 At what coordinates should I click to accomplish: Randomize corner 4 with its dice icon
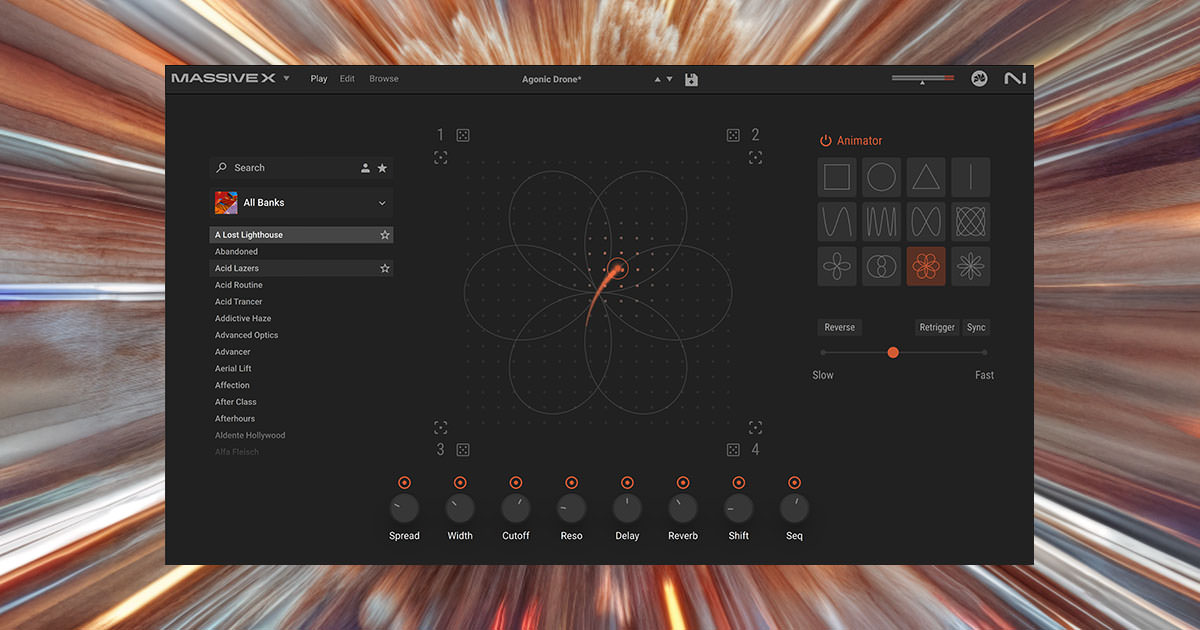(733, 450)
